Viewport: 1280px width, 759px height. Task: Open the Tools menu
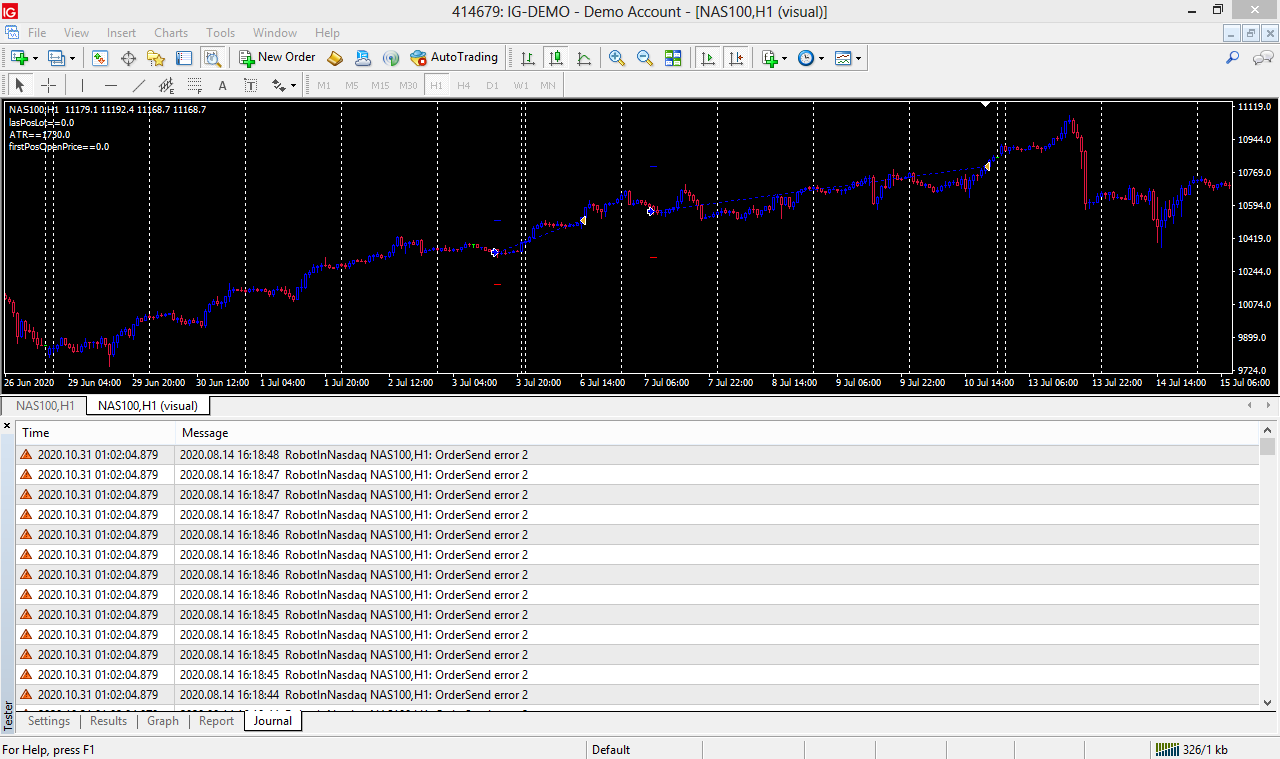click(x=220, y=32)
